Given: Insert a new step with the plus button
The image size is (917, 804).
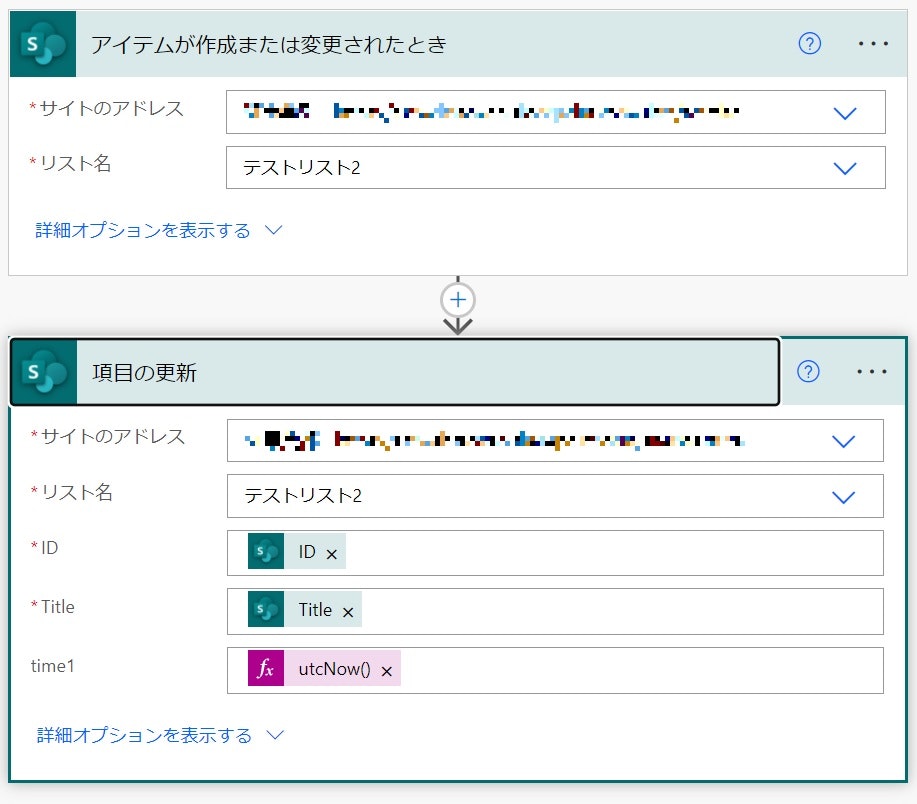Looking at the screenshot, I should pos(458,300).
